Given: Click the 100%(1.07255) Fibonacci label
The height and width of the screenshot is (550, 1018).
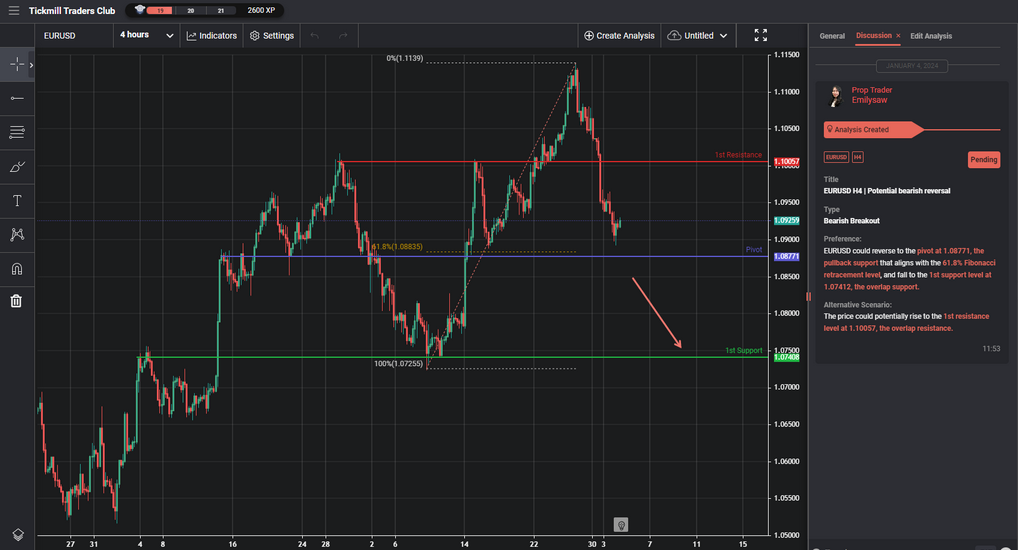Looking at the screenshot, I should tap(398, 364).
